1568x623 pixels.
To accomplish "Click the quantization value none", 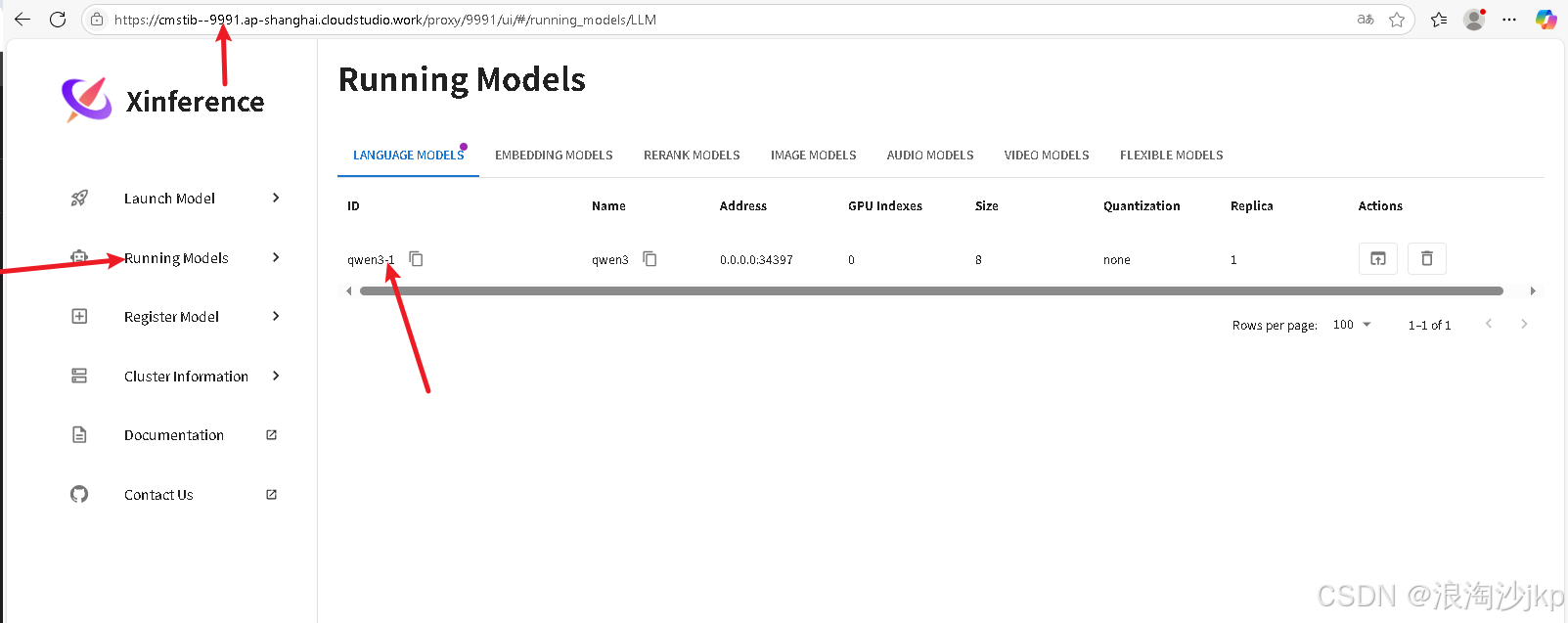I will [x=1117, y=260].
